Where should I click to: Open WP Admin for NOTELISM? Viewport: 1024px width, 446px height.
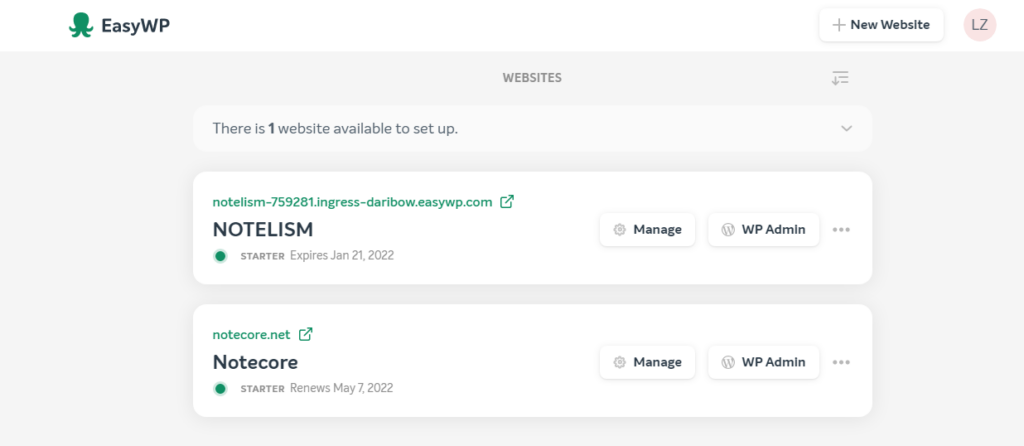763,230
